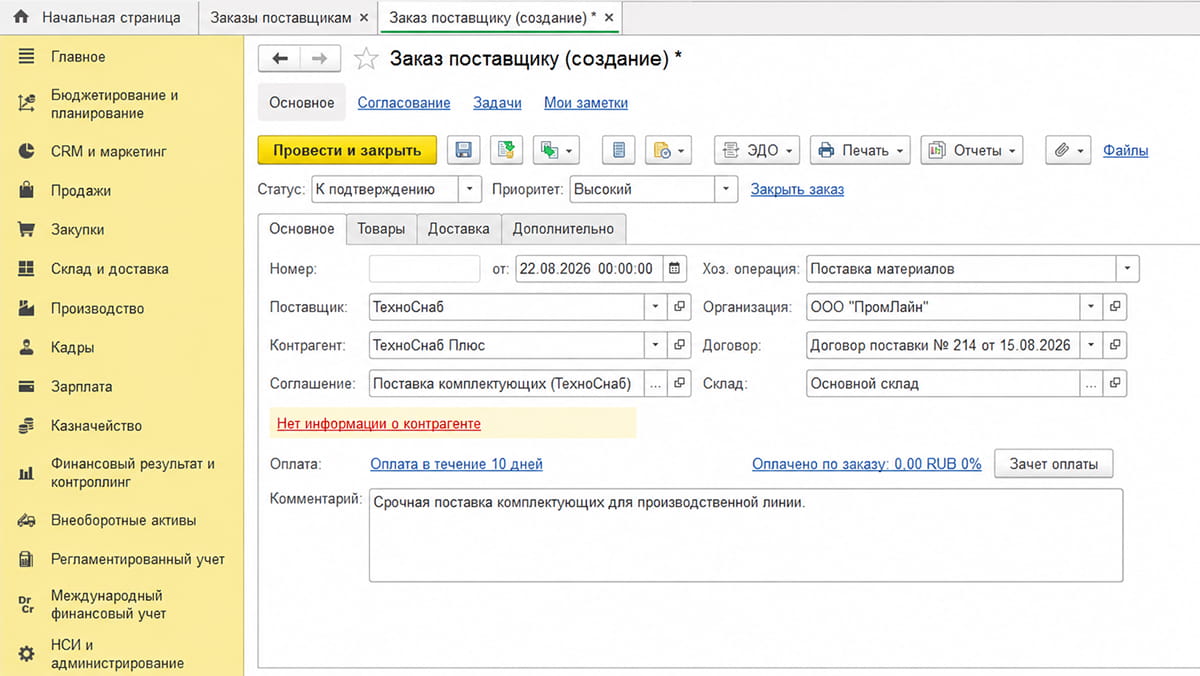This screenshot has height=676, width=1200.
Task: Open the Организация record with its open icon
Action: point(1116,307)
